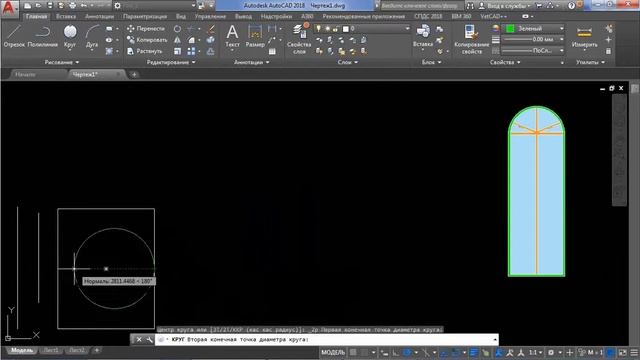This screenshot has width=640, height=360.
Task: Click Копирование свойств match properties
Action: (471, 39)
